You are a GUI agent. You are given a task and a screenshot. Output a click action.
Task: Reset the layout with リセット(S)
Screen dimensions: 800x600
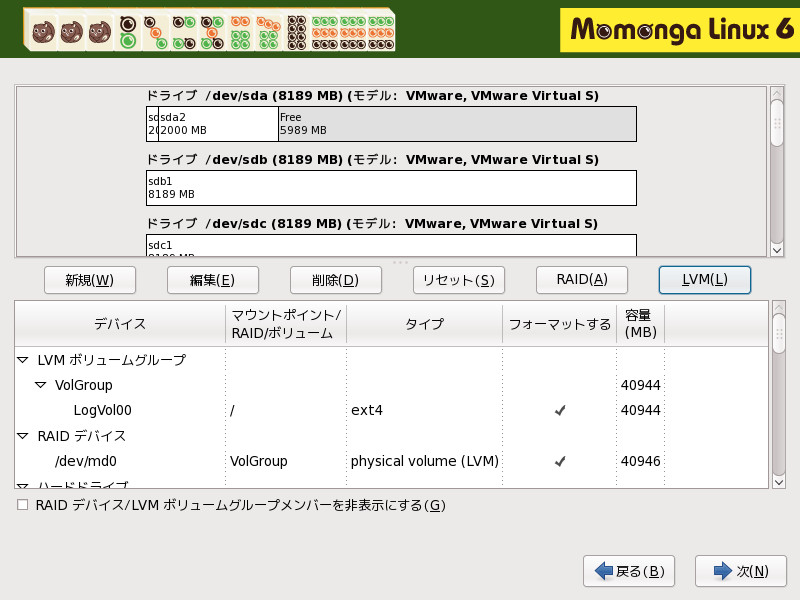(459, 280)
